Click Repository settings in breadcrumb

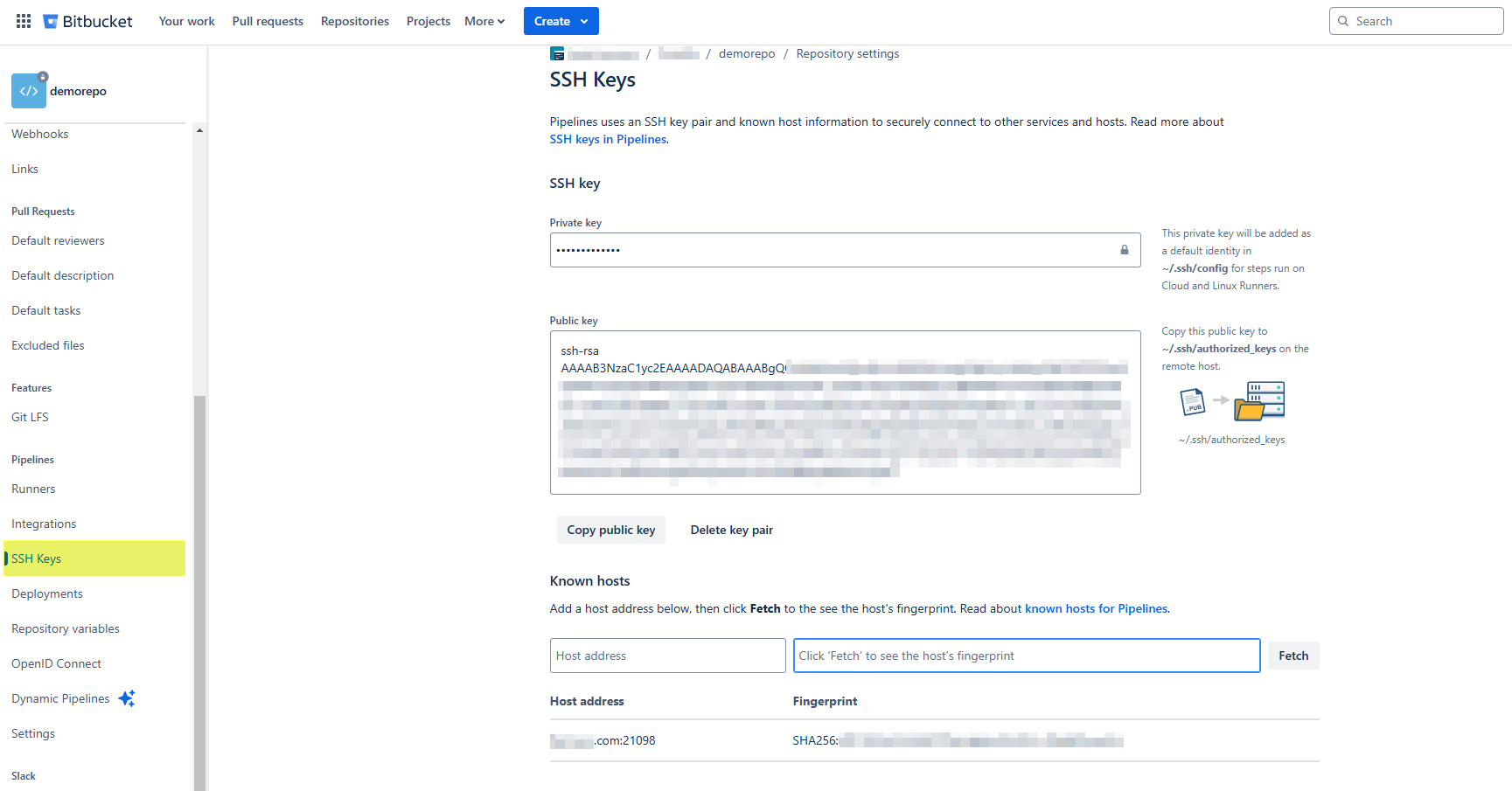pyautogui.click(x=847, y=53)
